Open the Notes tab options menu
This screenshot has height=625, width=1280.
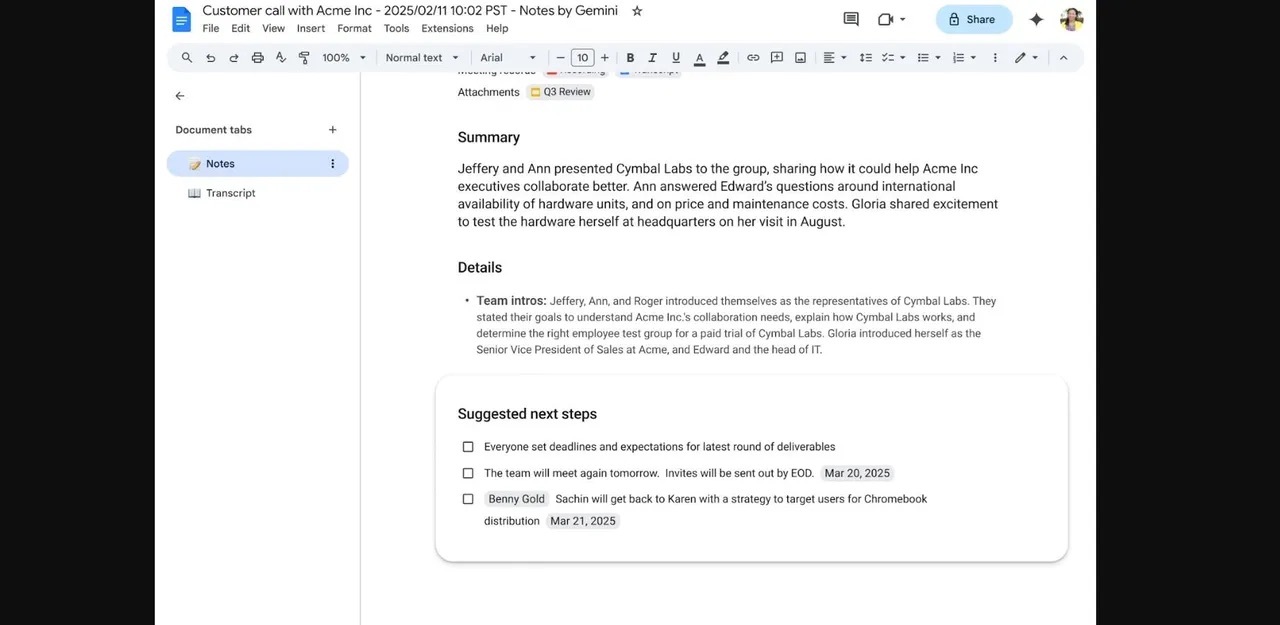(333, 164)
